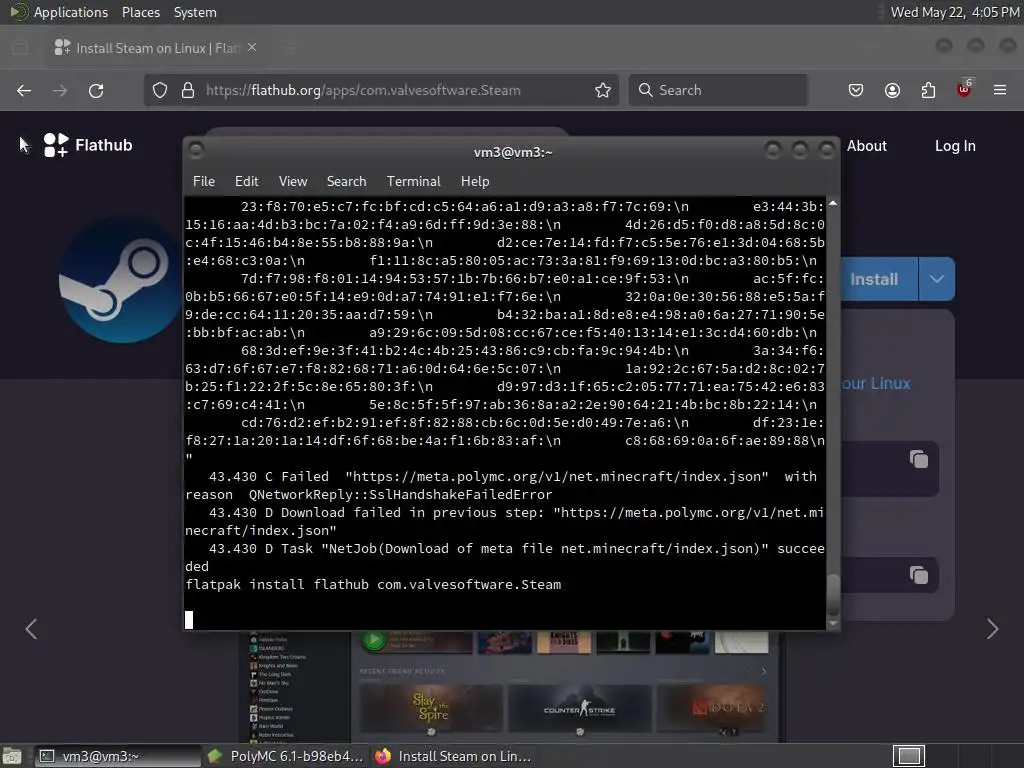Switch to the vm3@vm3 terminal taskbar item
Screen dimensions: 1024x768
pyautogui.click(x=118, y=756)
